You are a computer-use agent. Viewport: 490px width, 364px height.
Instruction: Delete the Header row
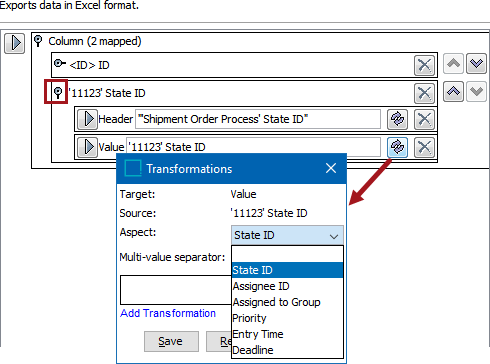tap(424, 119)
